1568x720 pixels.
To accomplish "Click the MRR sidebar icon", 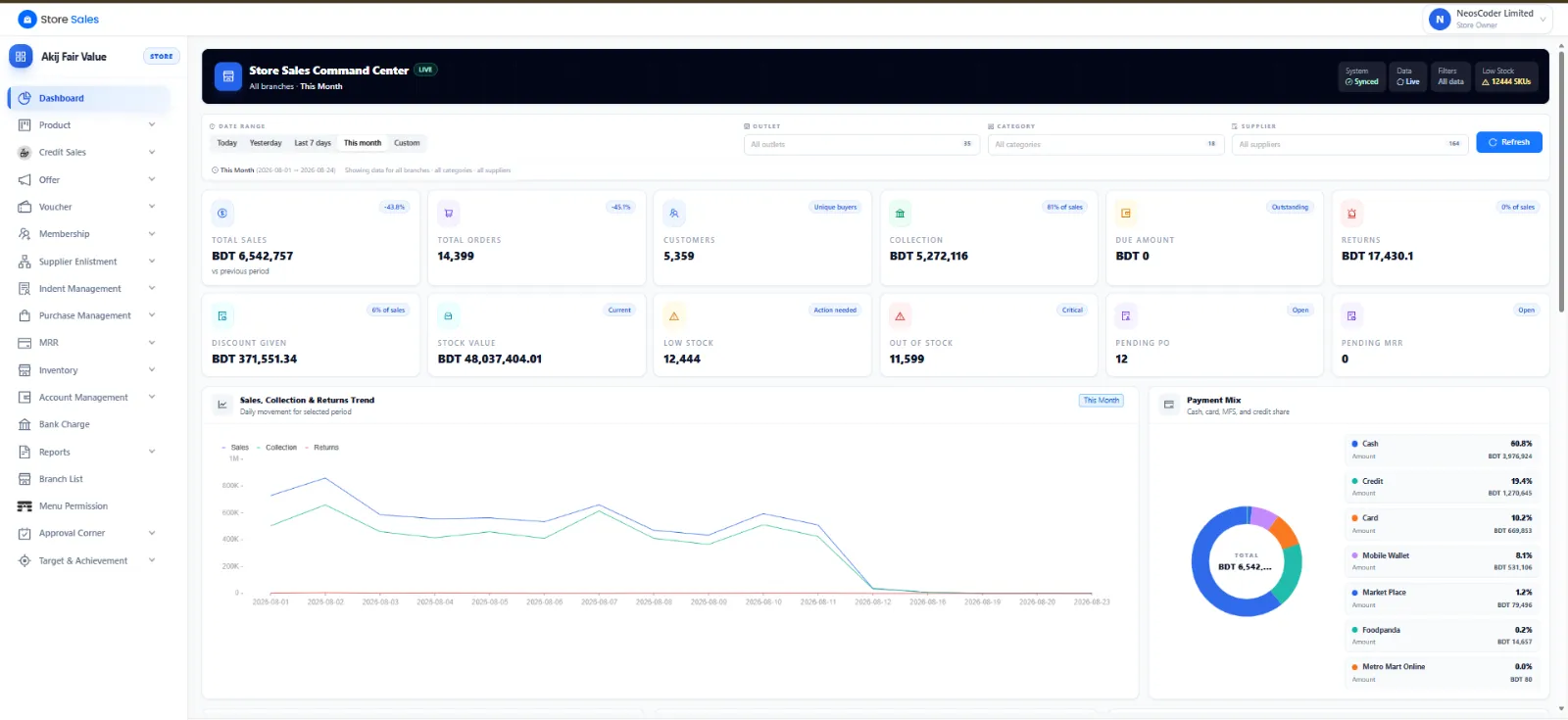I will point(24,343).
